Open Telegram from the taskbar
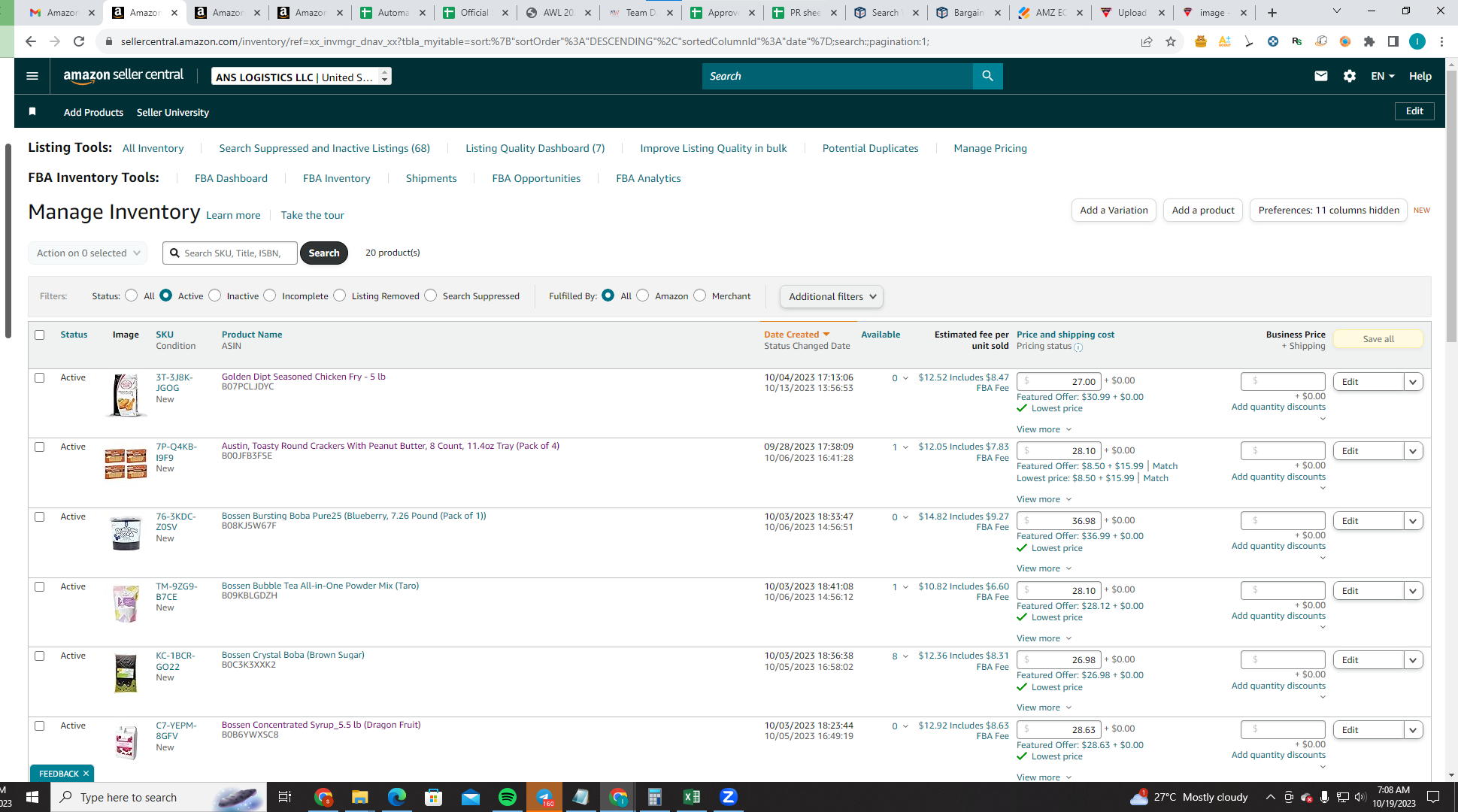 click(544, 797)
